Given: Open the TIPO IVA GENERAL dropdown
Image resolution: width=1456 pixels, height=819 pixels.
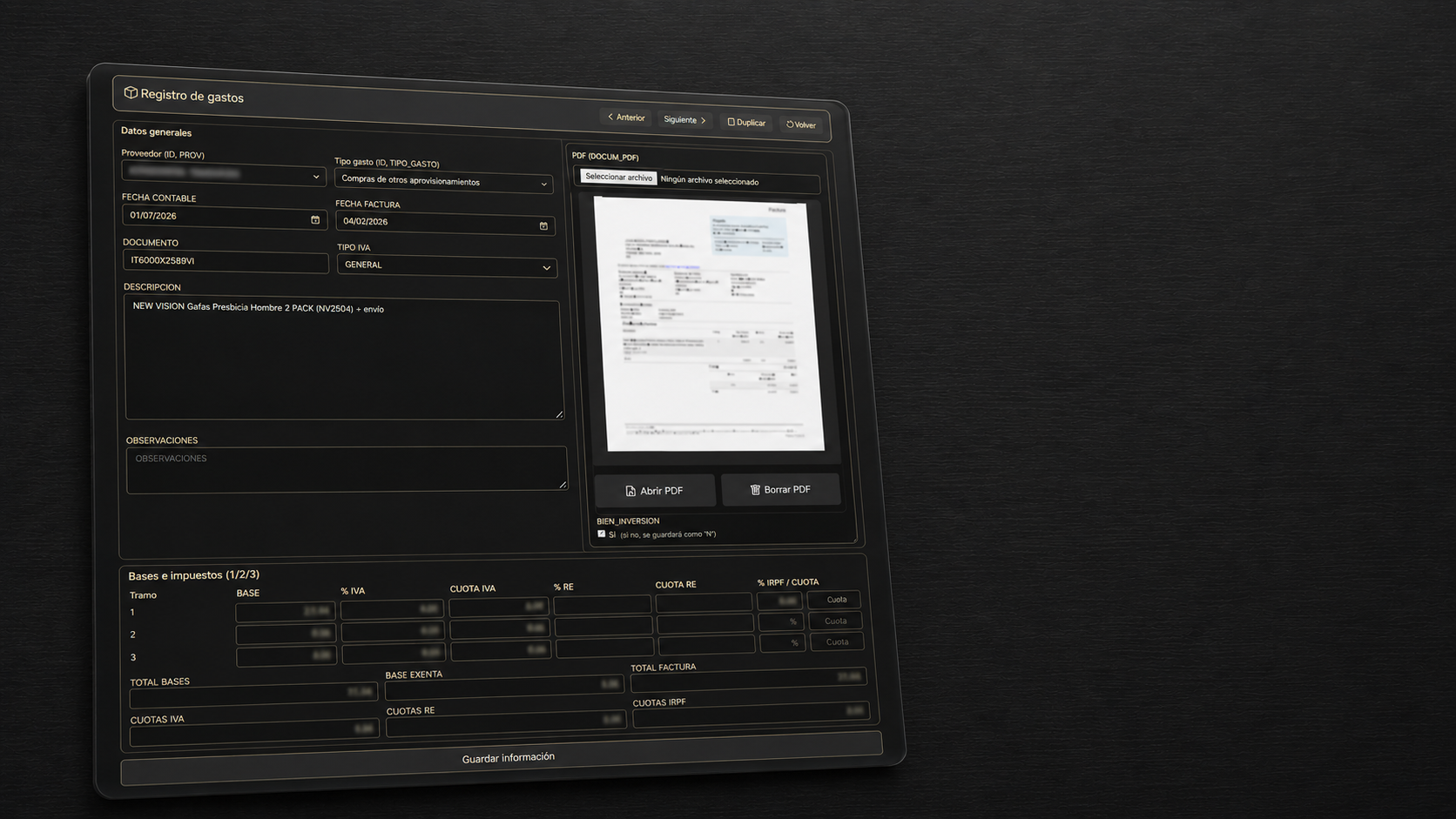Looking at the screenshot, I should point(447,265).
